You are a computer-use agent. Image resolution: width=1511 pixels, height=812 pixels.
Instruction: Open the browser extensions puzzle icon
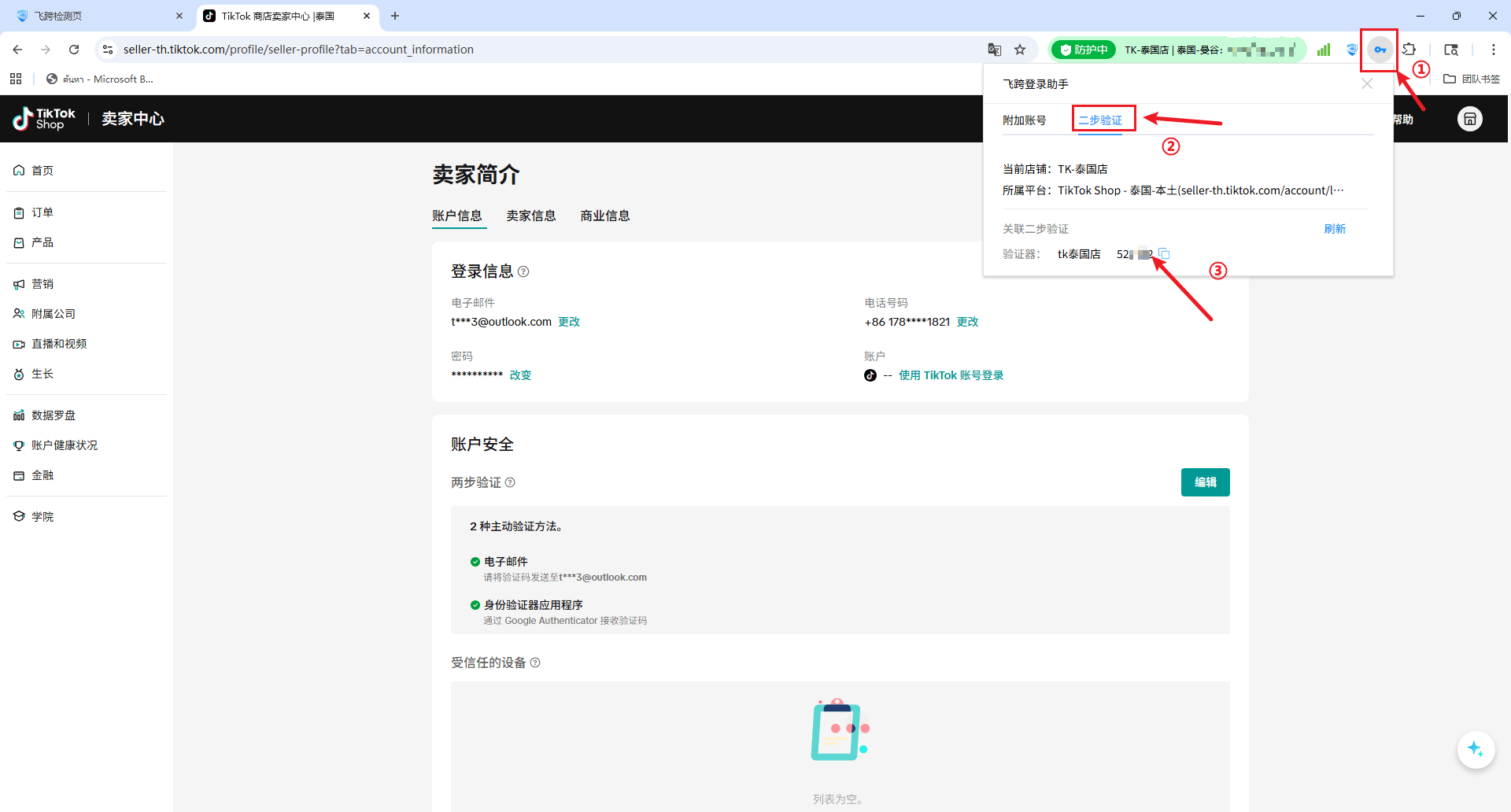point(1409,50)
